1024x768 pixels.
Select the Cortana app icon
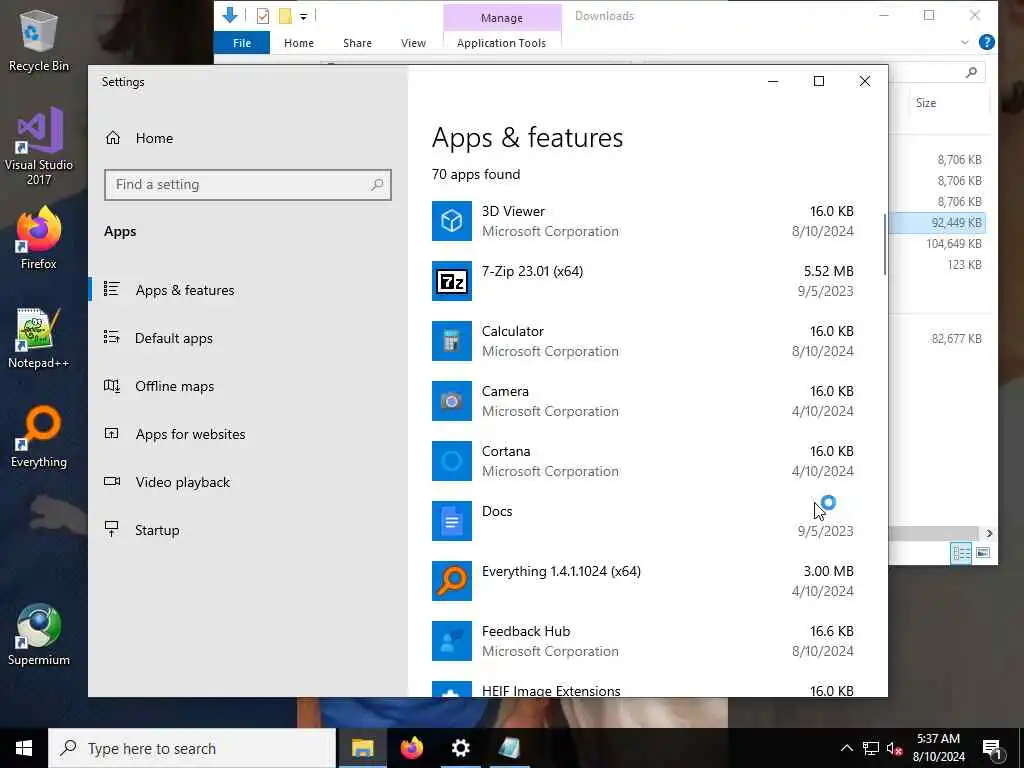coord(451,462)
